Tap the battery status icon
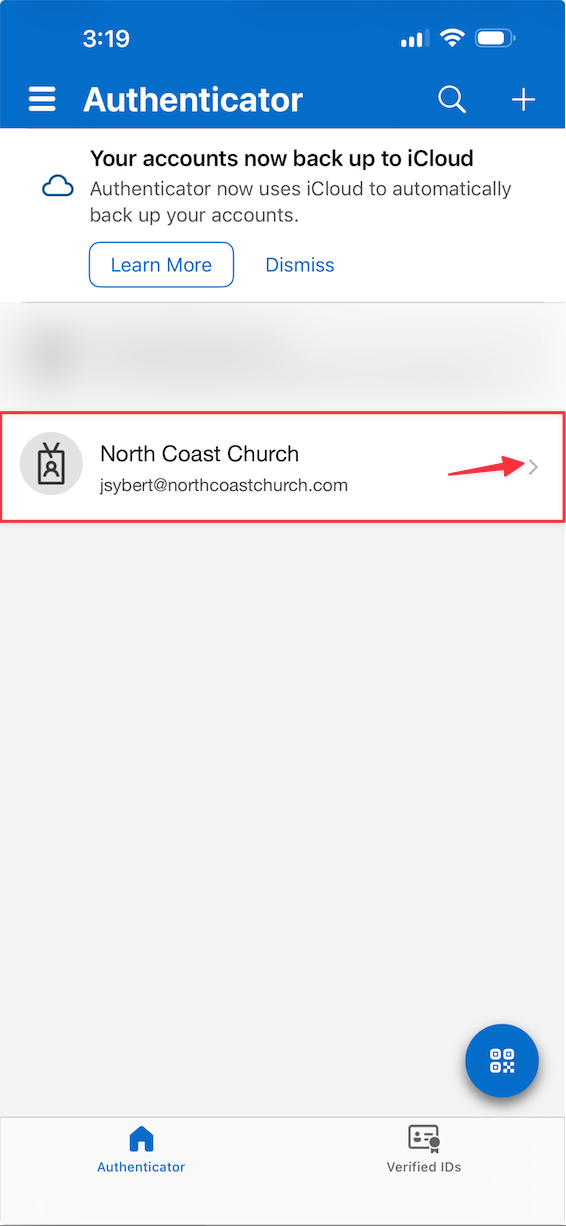Screen dimensions: 566x1226 click(496, 39)
